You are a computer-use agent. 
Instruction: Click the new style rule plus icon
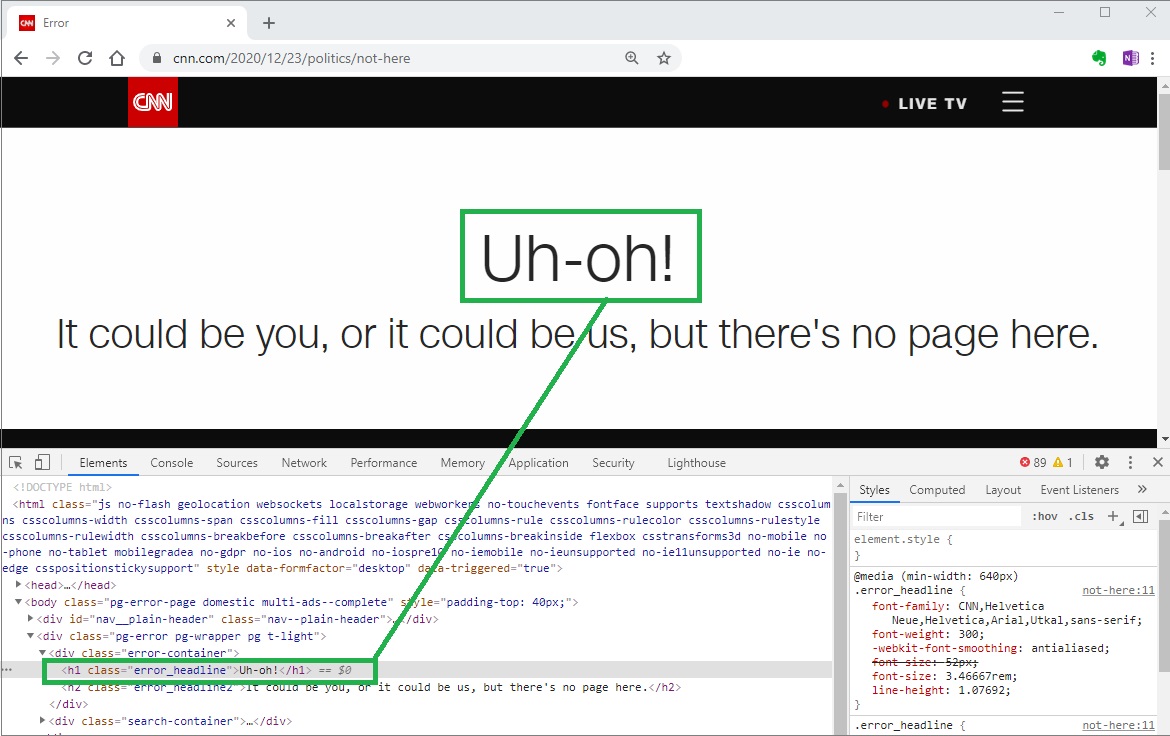[1113, 516]
